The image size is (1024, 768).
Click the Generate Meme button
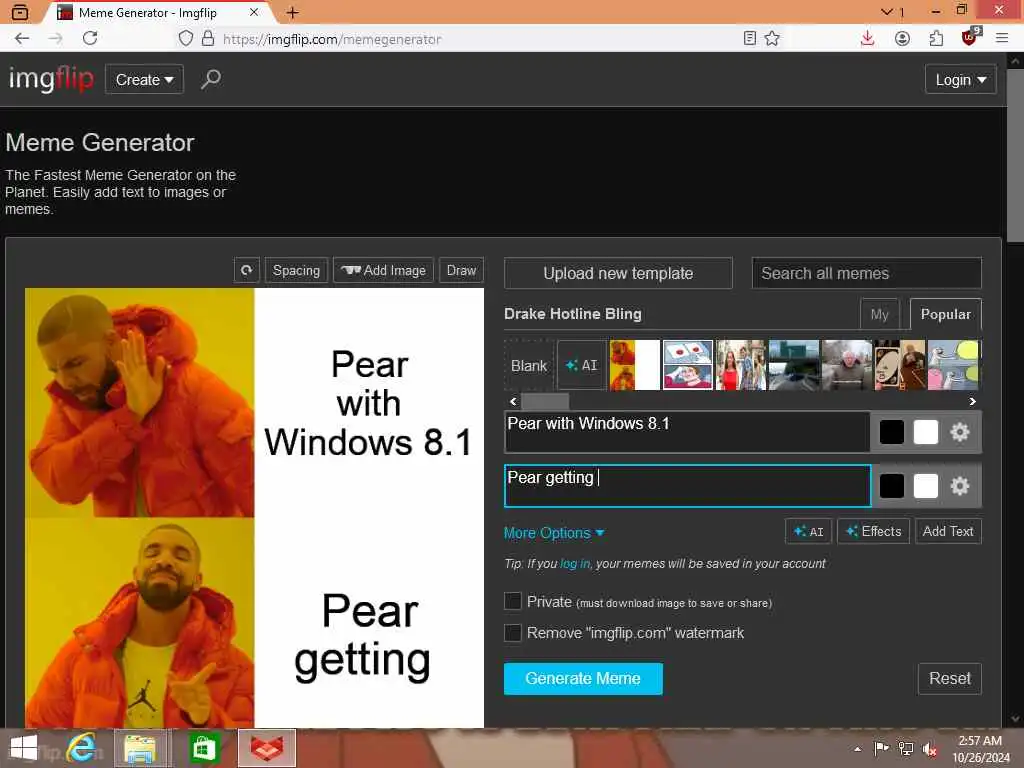[583, 679]
